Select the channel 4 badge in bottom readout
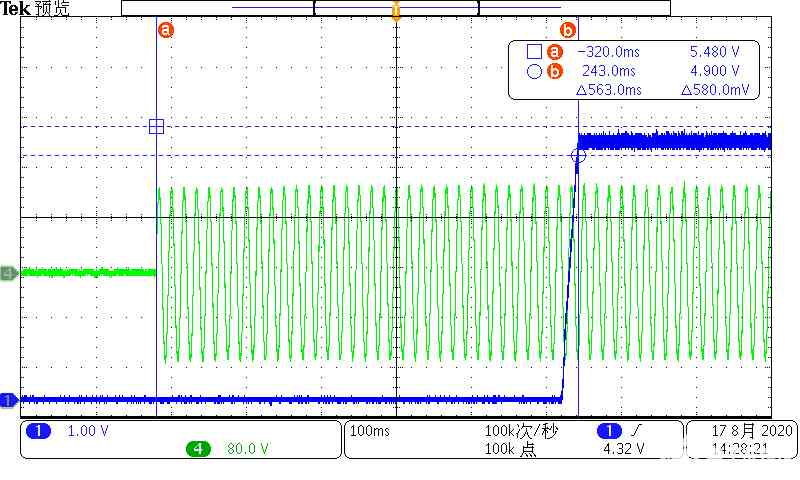The height and width of the screenshot is (480, 800). click(198, 449)
